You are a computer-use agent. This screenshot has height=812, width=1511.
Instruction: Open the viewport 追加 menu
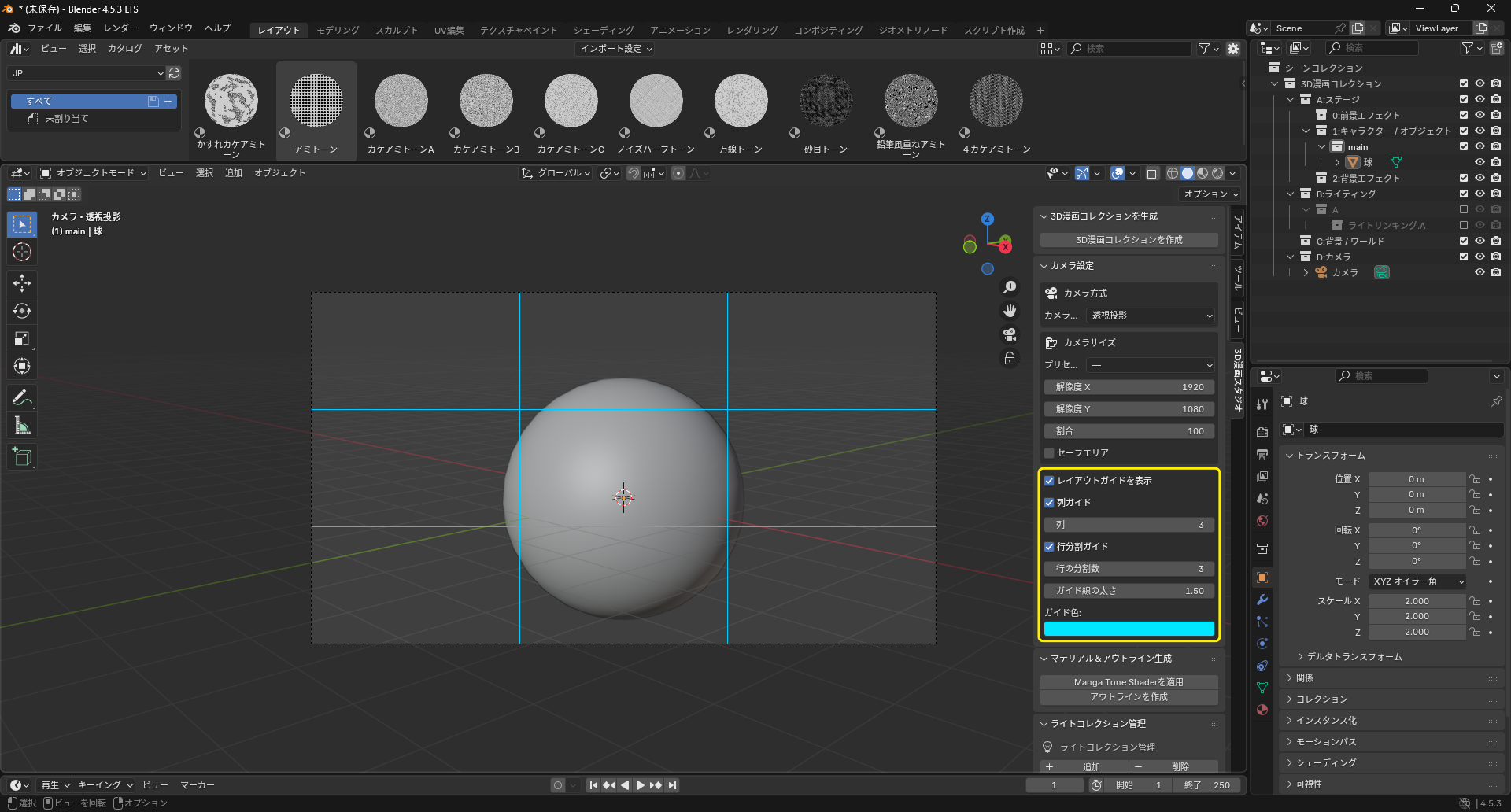click(234, 173)
